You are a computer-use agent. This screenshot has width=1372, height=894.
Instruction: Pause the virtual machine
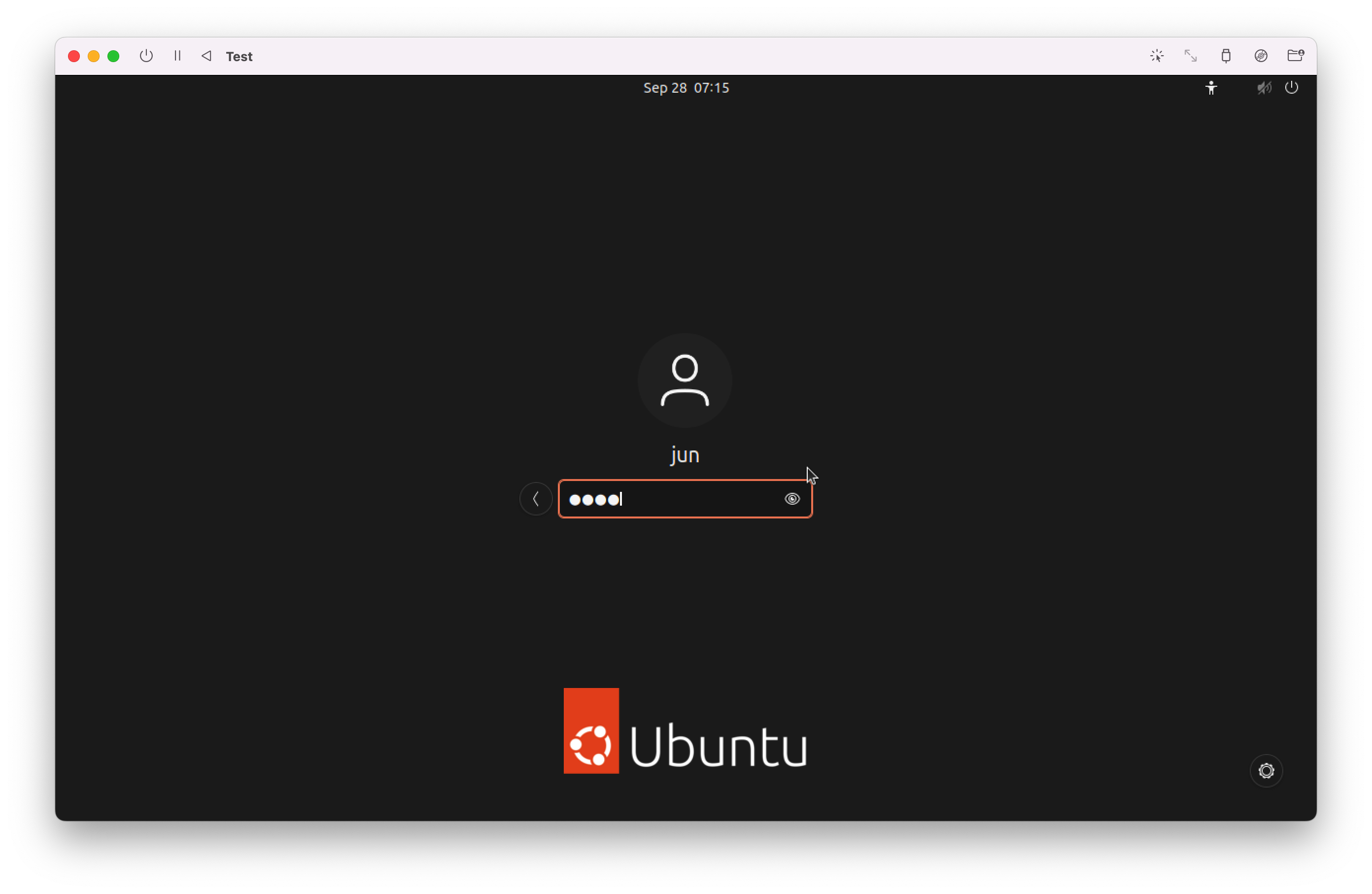pos(177,56)
